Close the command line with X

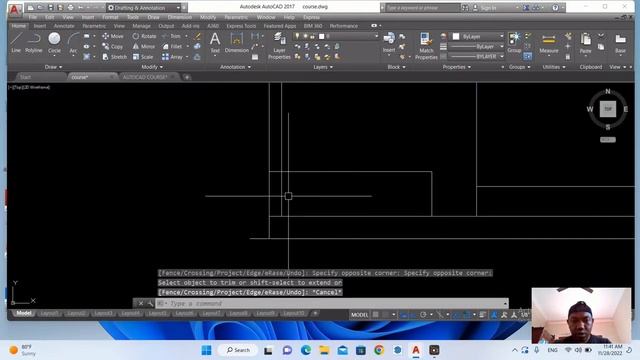click(x=141, y=303)
